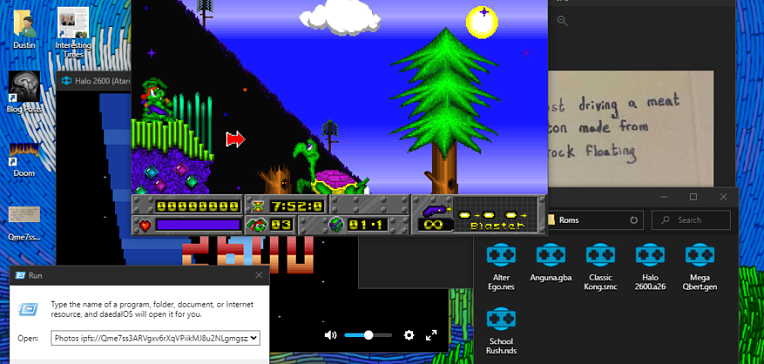764x364 pixels.
Task: Adjust the video player volume slider
Action: pos(368,335)
